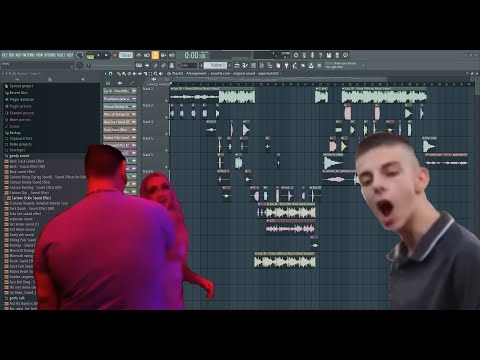This screenshot has width=480, height=360.
Task: Toggle the highlighted recording countdown icon
Action: pos(155,55)
